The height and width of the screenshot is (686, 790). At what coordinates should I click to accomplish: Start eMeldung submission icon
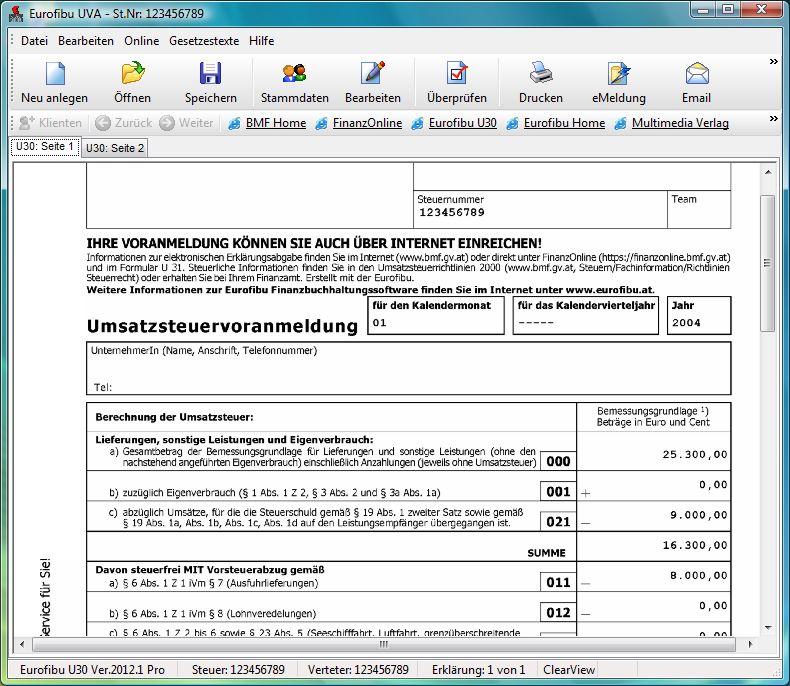click(x=619, y=74)
